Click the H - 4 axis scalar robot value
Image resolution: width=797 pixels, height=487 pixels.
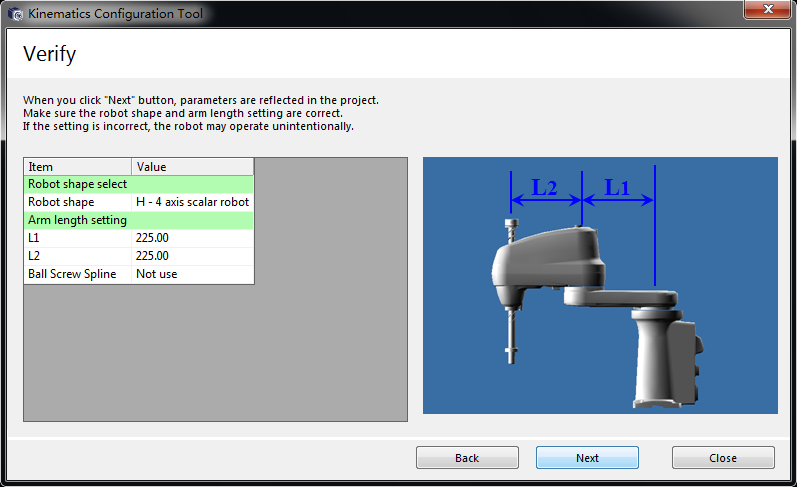[x=193, y=202]
